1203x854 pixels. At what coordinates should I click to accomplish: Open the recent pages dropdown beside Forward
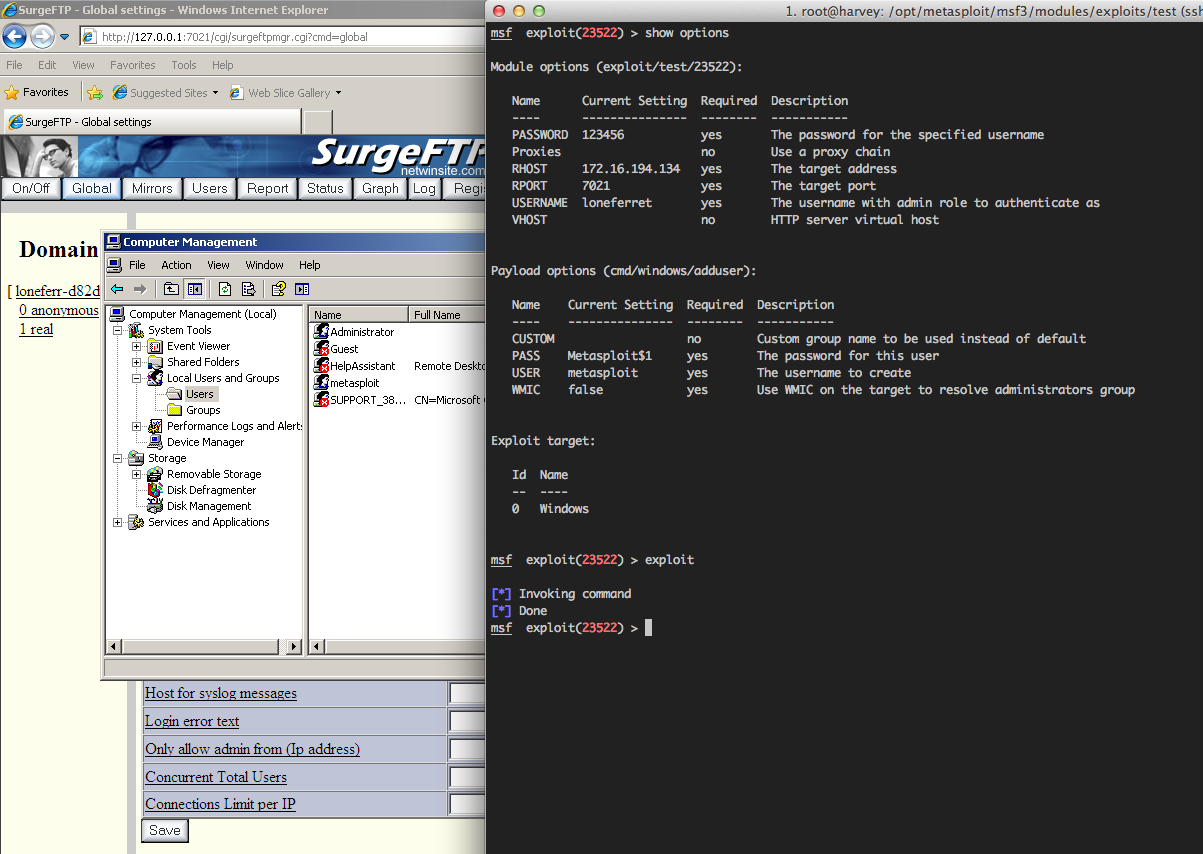(64, 38)
